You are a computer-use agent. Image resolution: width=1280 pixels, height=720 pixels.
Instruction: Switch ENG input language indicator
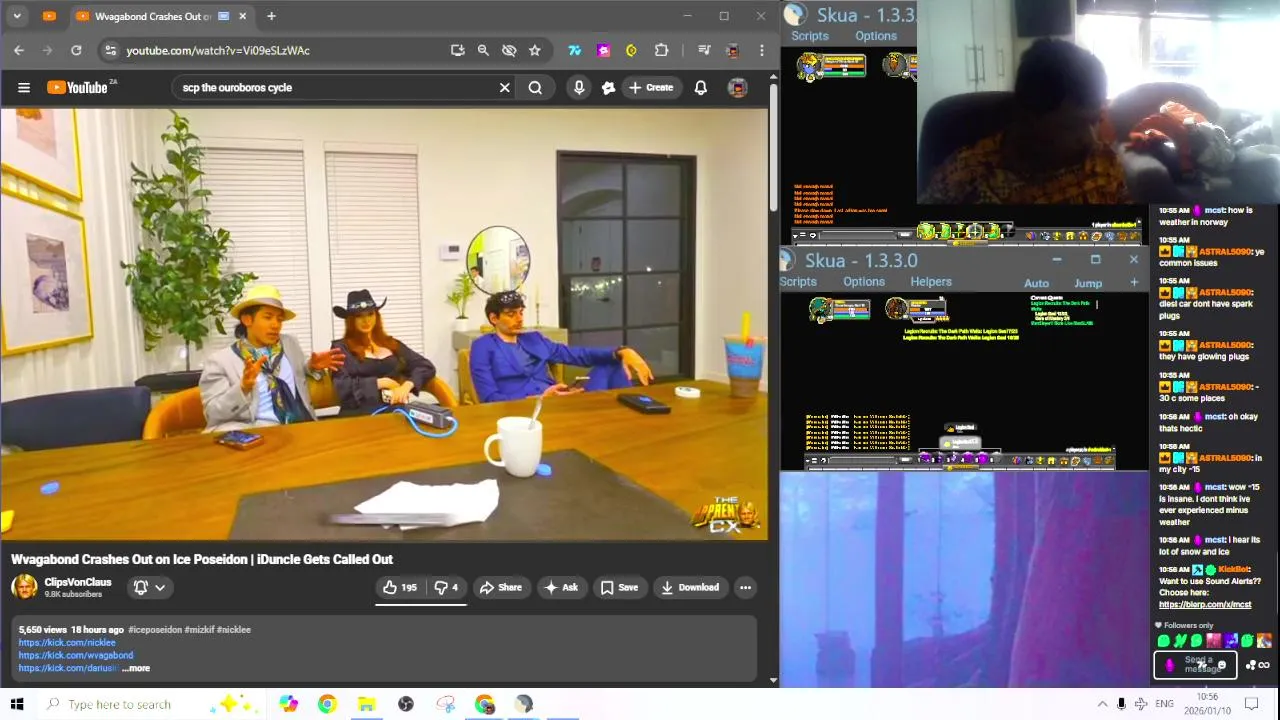(1164, 704)
